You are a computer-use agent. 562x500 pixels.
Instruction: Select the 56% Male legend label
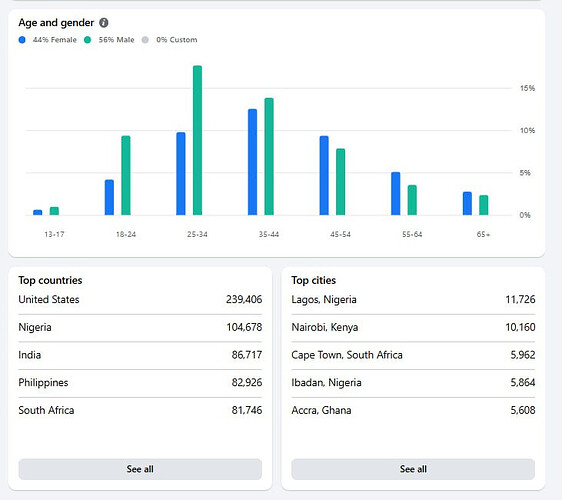116,40
